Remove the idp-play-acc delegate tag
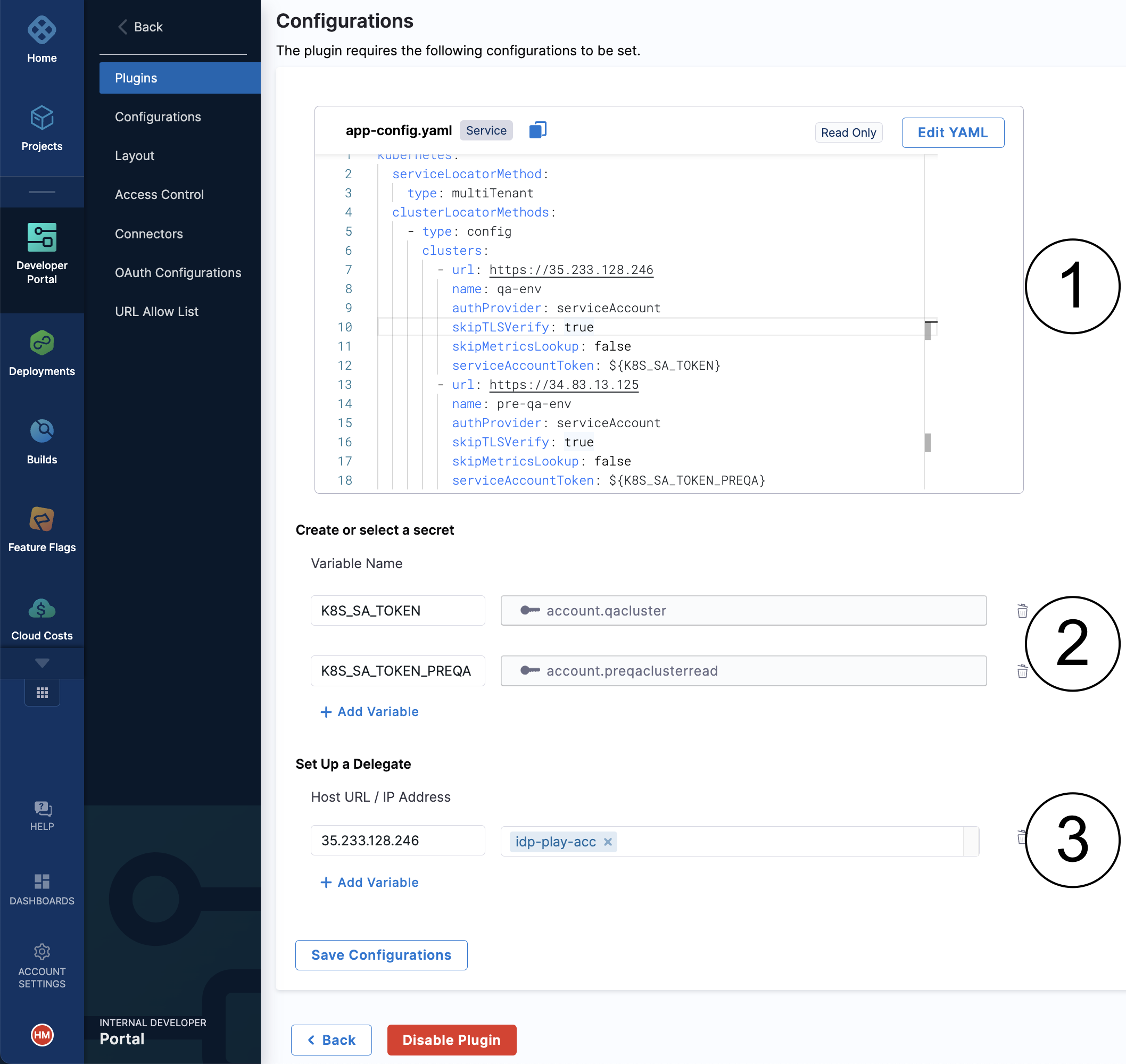Screen dimensions: 1126x1064 (608, 842)
